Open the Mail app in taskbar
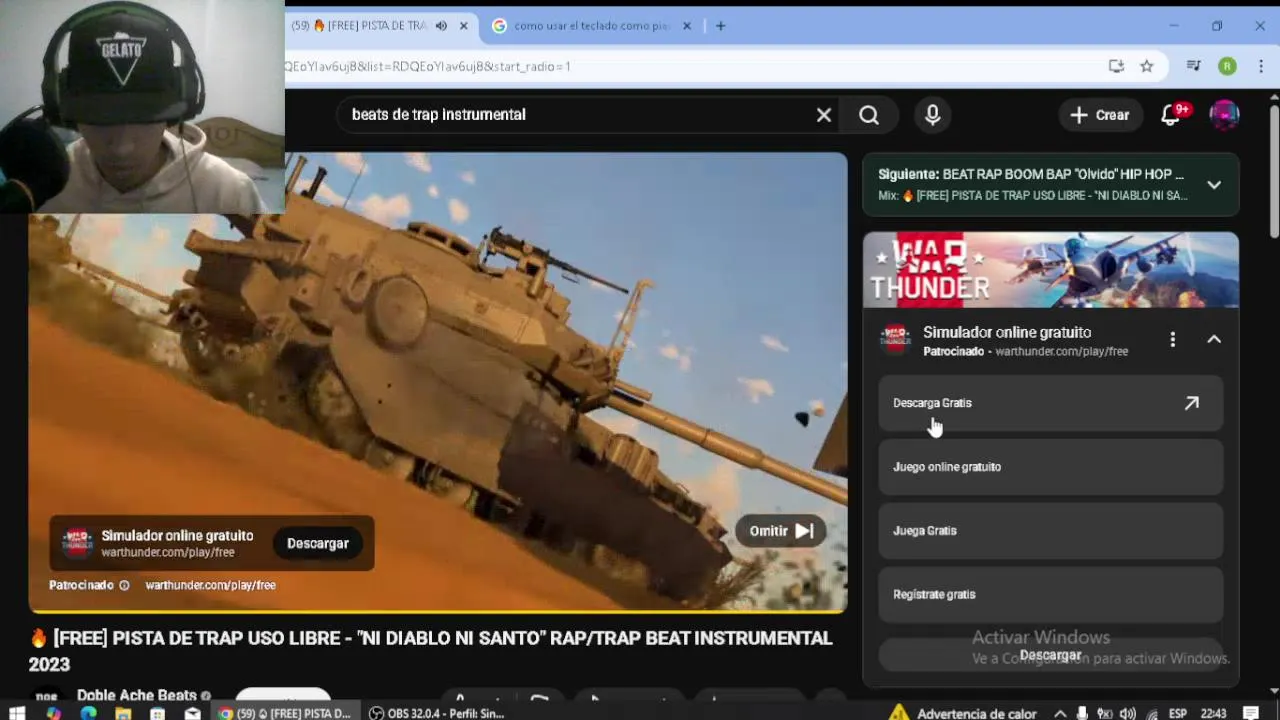The image size is (1280, 720). click(192, 713)
